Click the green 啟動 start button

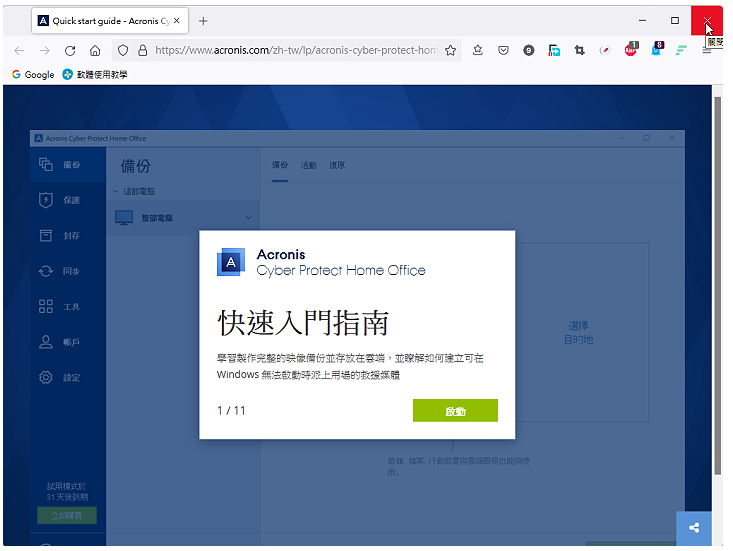[x=455, y=410]
